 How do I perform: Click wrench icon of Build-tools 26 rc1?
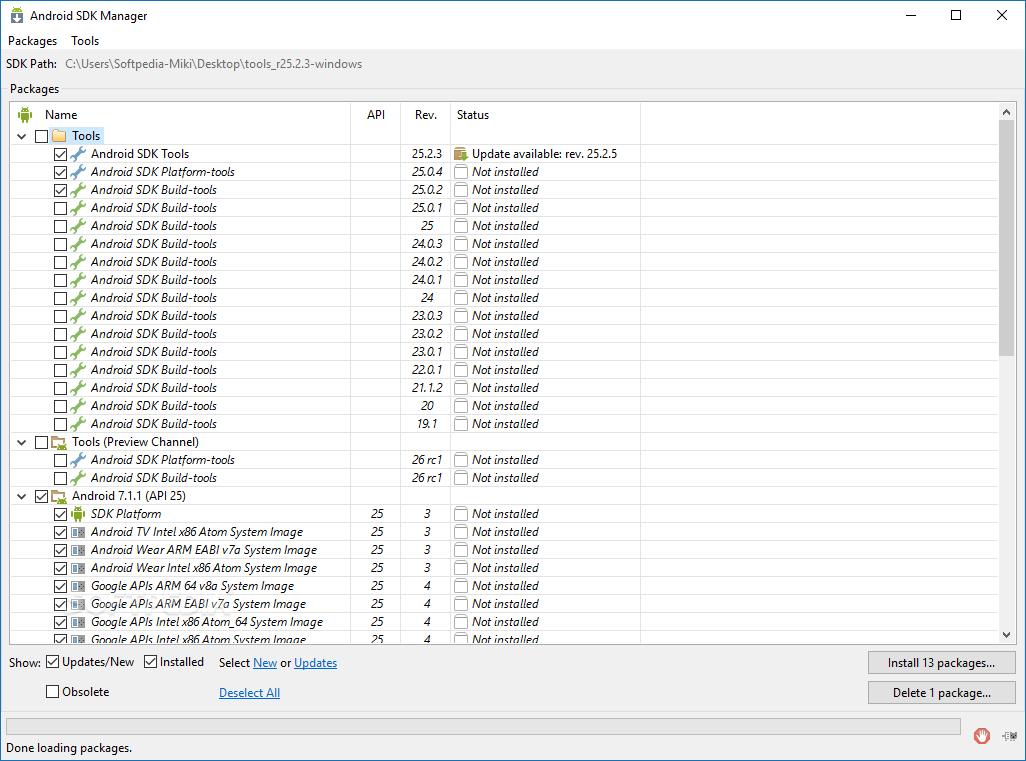pyautogui.click(x=78, y=478)
